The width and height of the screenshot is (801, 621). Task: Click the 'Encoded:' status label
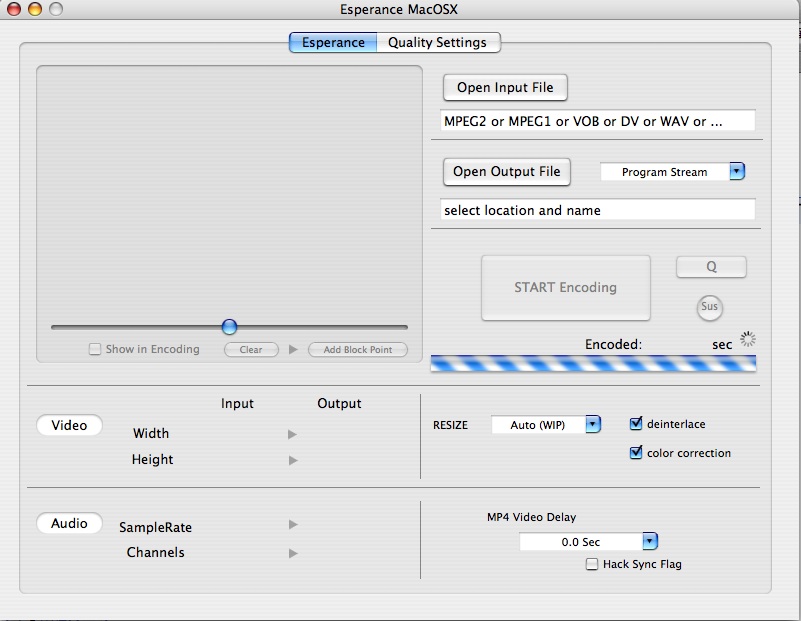[613, 344]
